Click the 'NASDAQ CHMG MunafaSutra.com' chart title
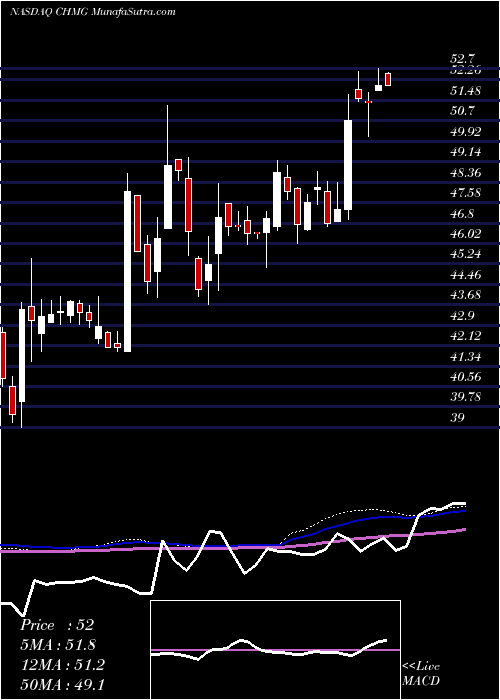The width and height of the screenshot is (500, 700). point(92,12)
